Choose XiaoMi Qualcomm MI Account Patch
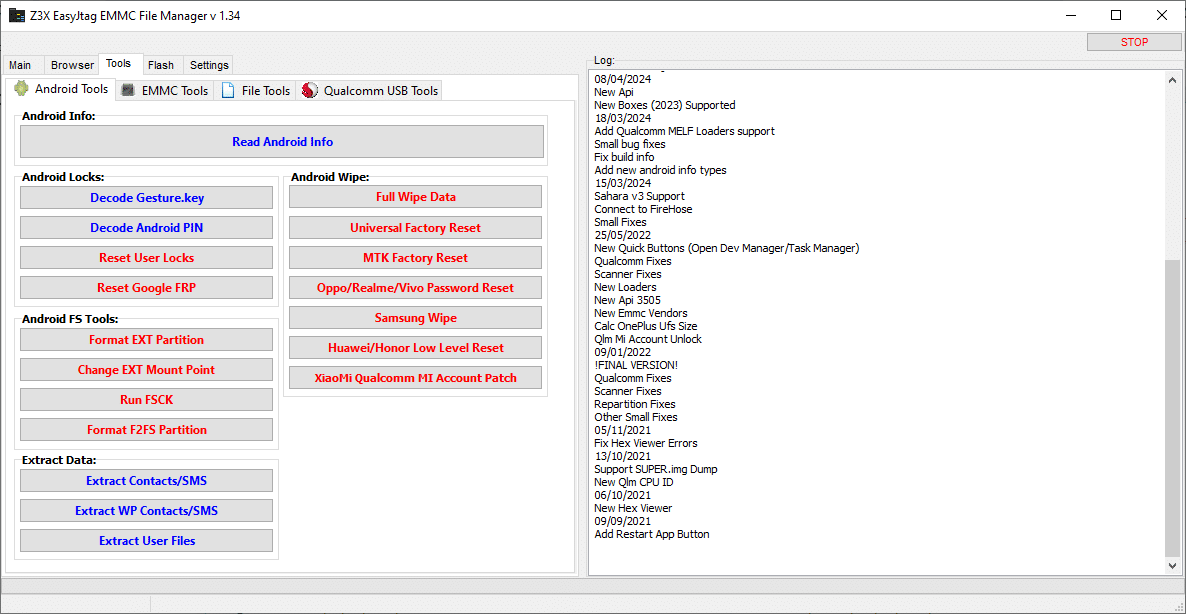The image size is (1186, 614). [x=415, y=378]
